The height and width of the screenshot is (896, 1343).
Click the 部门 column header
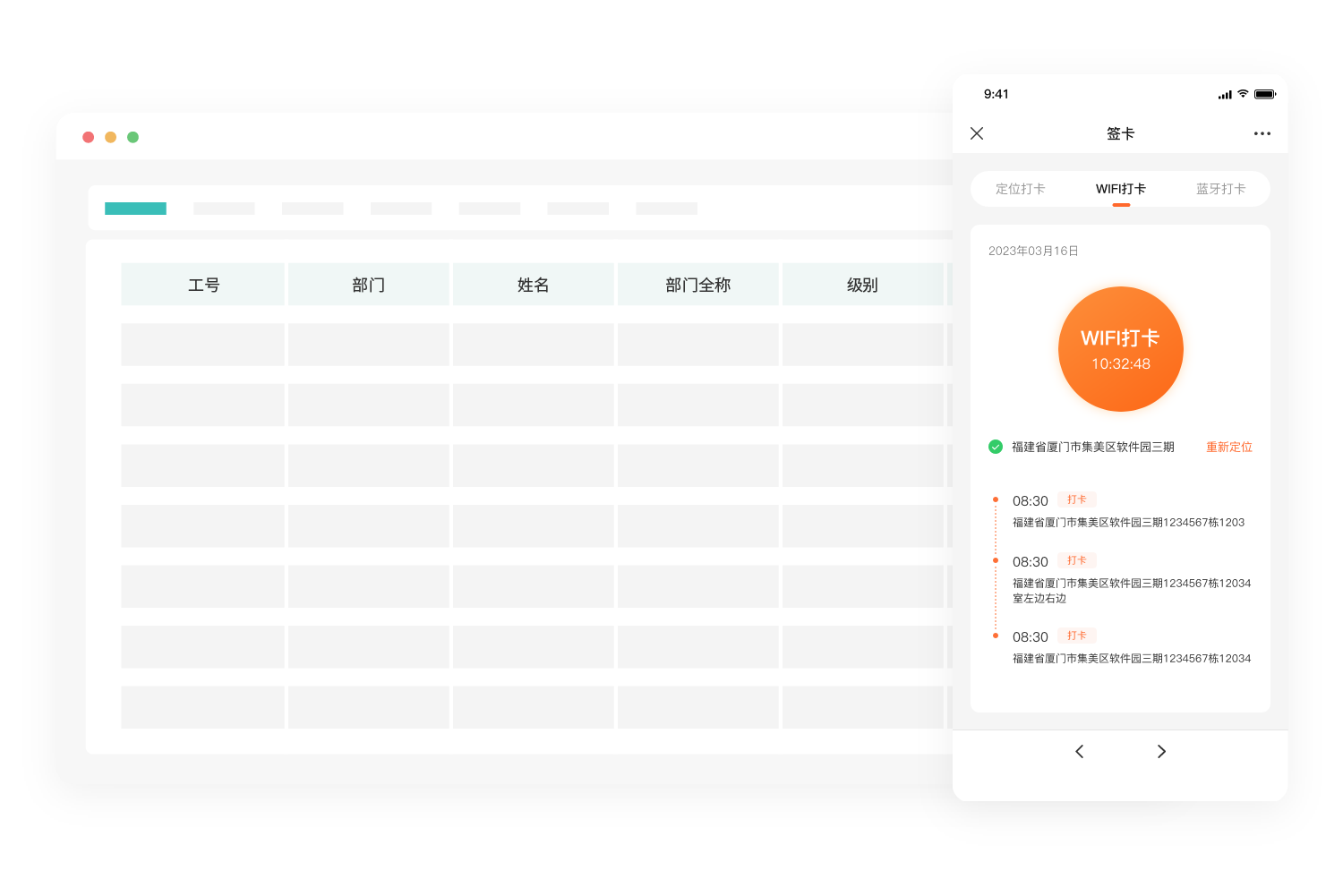click(368, 285)
